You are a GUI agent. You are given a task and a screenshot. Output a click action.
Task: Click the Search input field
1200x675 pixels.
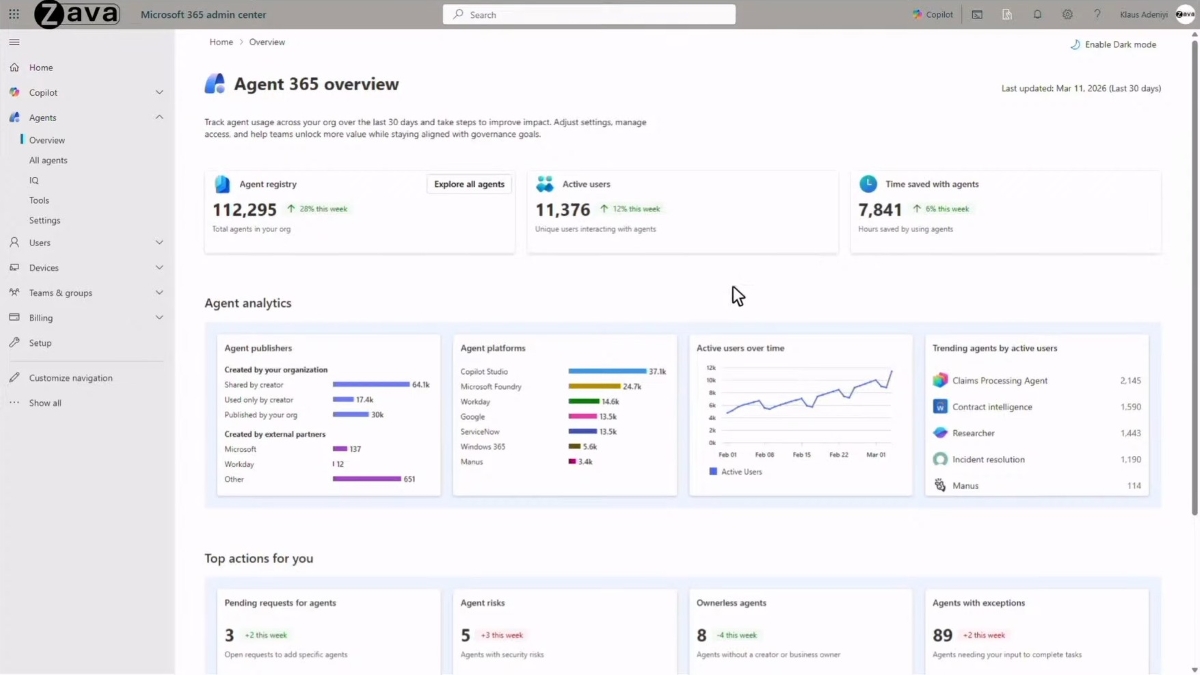[590, 15]
